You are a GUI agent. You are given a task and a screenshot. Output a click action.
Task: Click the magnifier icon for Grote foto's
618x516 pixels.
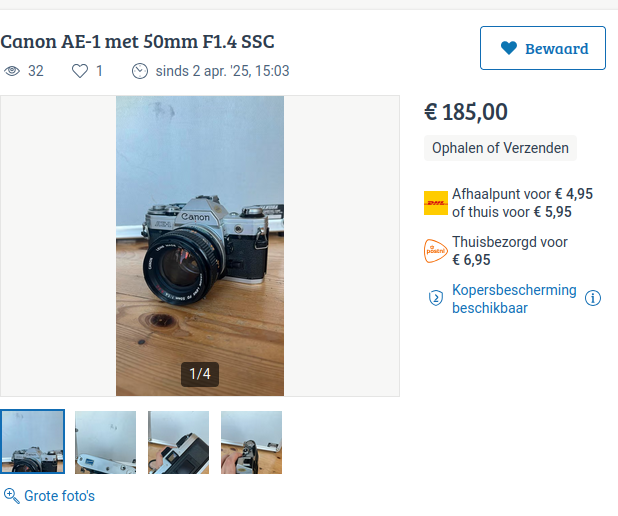[x=11, y=496]
